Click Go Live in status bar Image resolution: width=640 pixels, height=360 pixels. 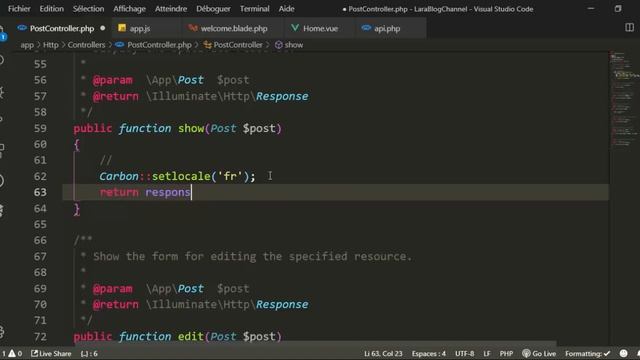click(x=539, y=353)
